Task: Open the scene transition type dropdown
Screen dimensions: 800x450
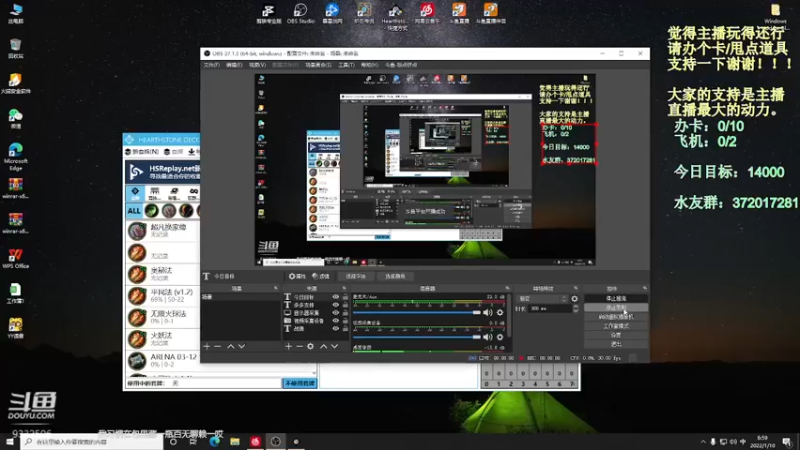Action: pos(542,298)
